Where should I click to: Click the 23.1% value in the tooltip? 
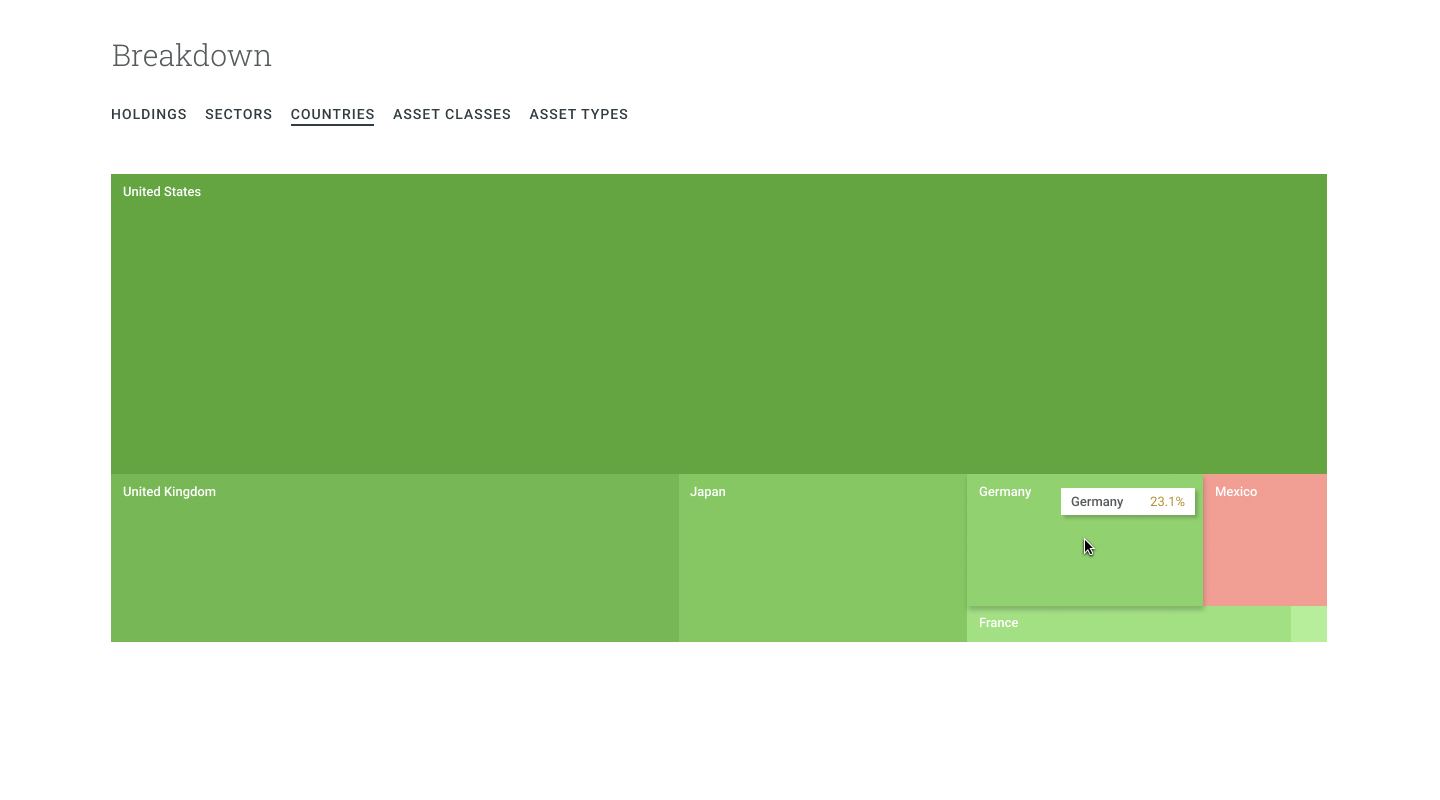point(1167,502)
